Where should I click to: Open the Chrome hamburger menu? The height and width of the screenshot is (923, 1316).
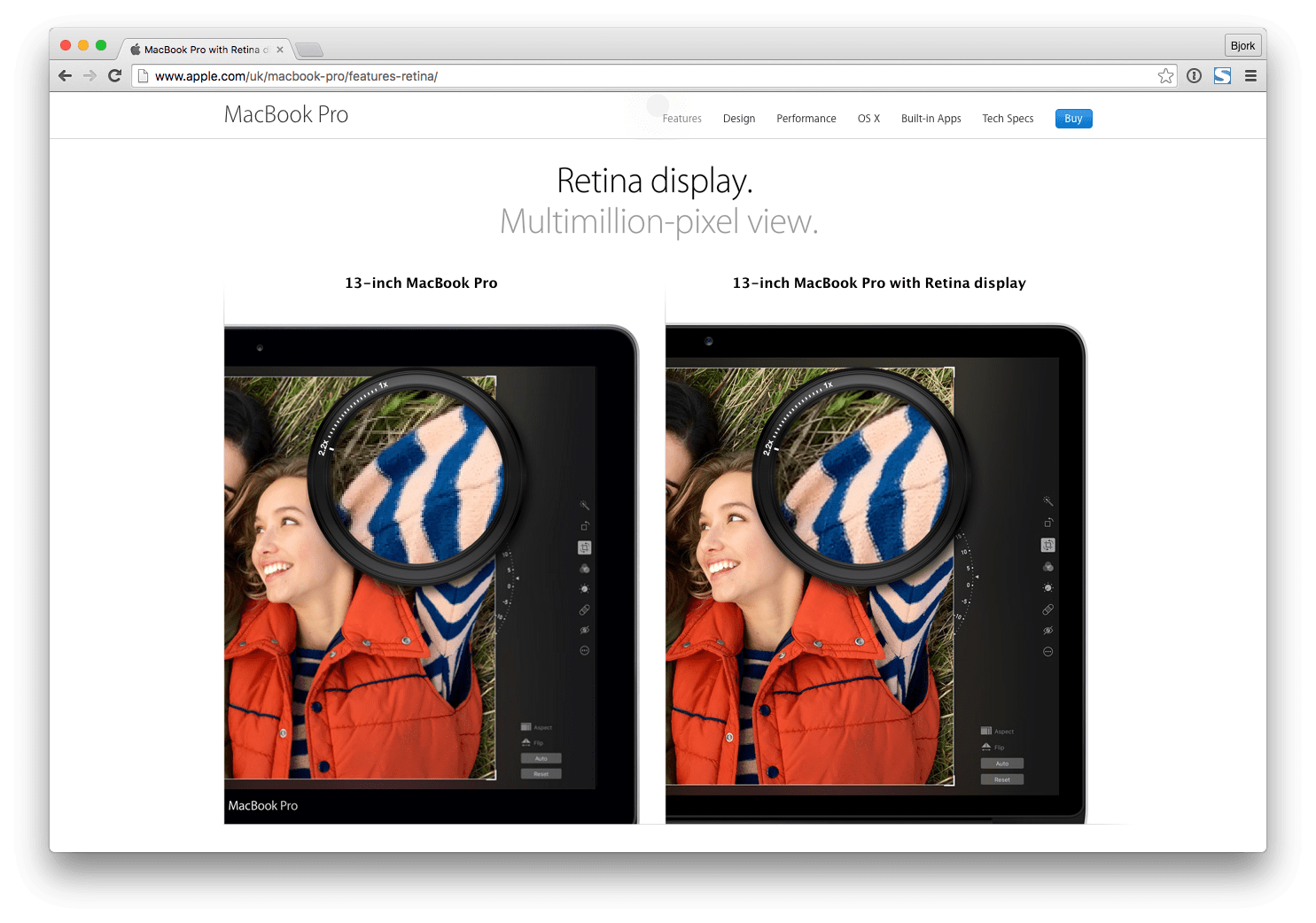[x=1250, y=75]
